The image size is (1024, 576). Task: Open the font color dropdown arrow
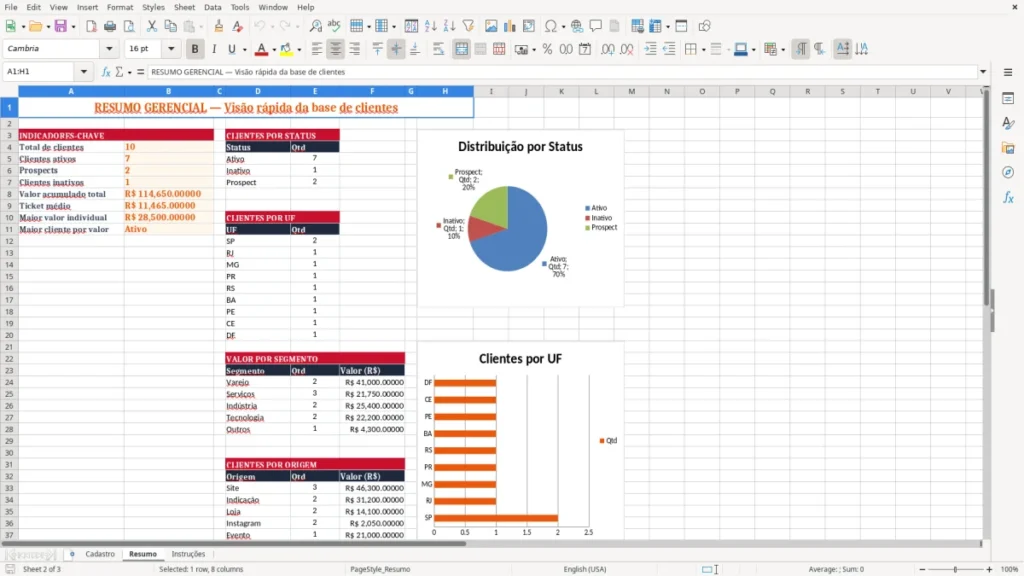click(x=274, y=50)
